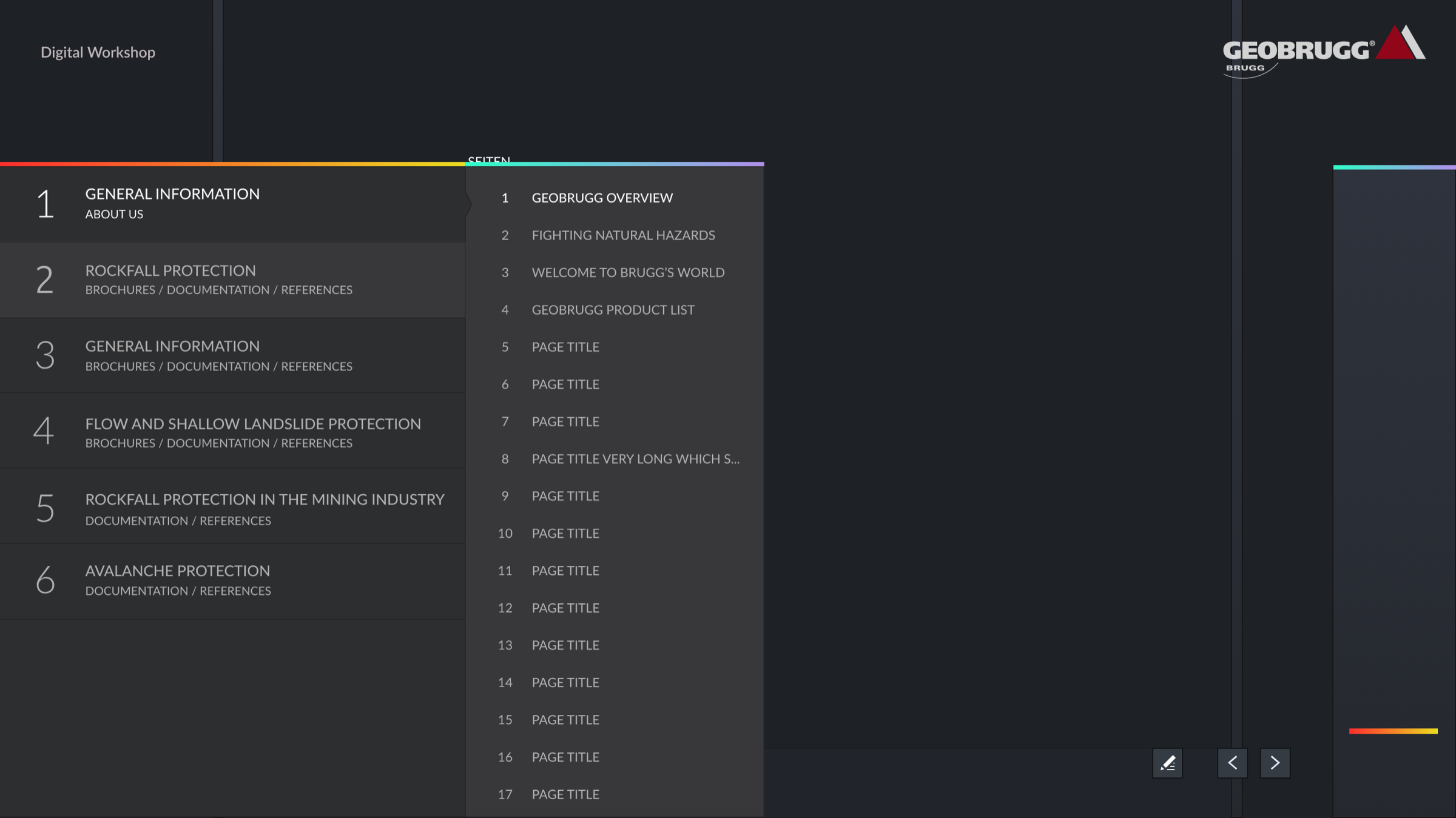This screenshot has width=1456, height=818.
Task: Open page 8 with the very long title
Action: 615,459
